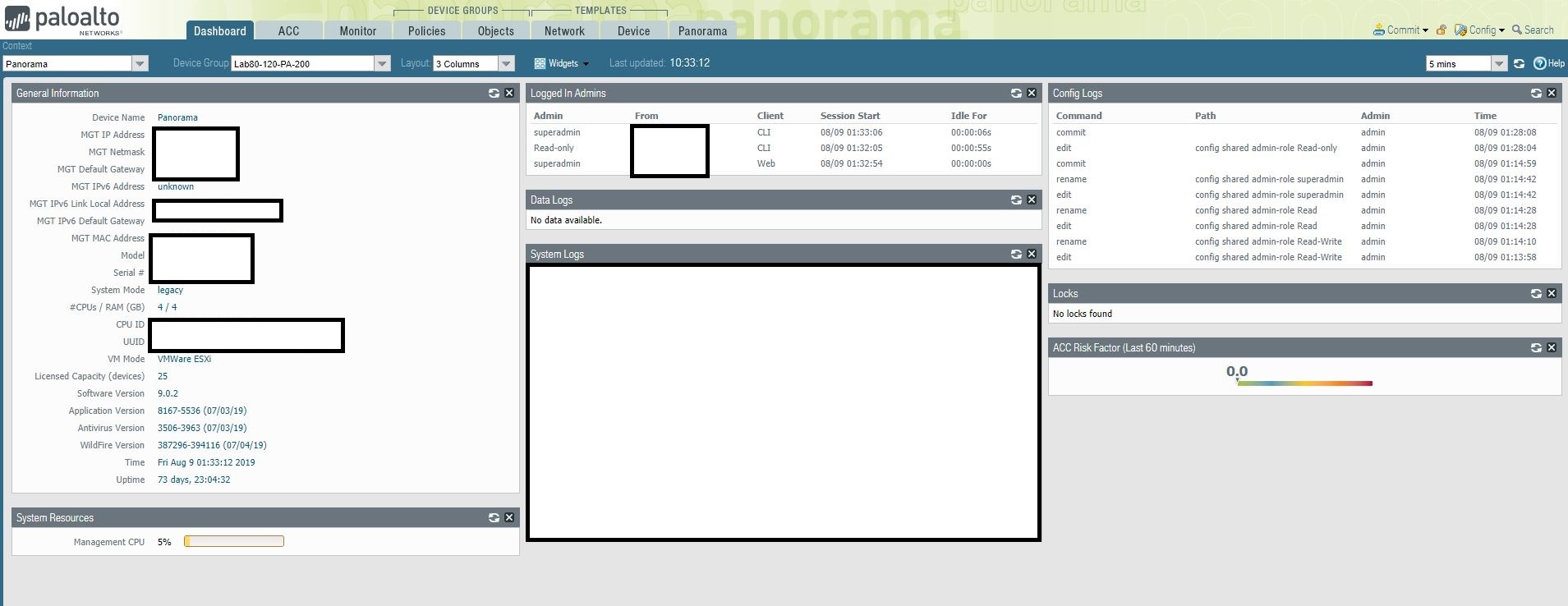Select the Objects tab
This screenshot has width=1568, height=606.
496,31
